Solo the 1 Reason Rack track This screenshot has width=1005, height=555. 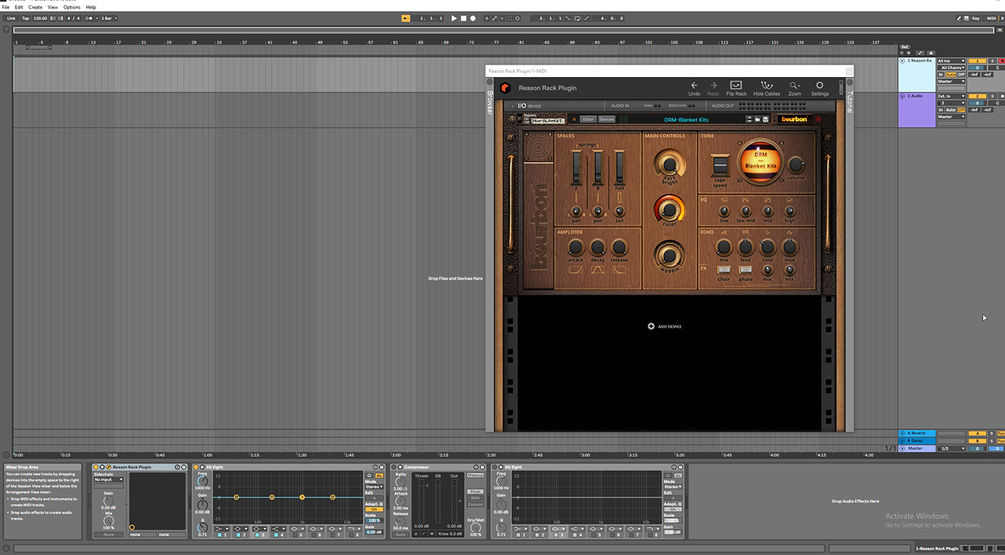[992, 61]
